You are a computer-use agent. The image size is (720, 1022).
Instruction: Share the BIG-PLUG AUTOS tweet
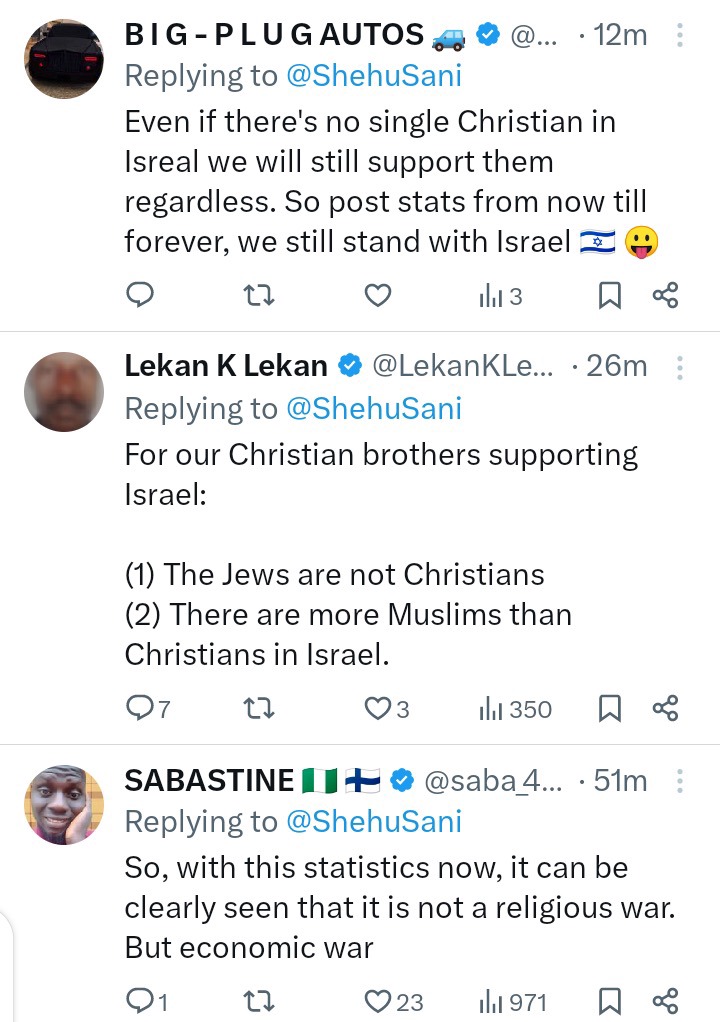(666, 295)
